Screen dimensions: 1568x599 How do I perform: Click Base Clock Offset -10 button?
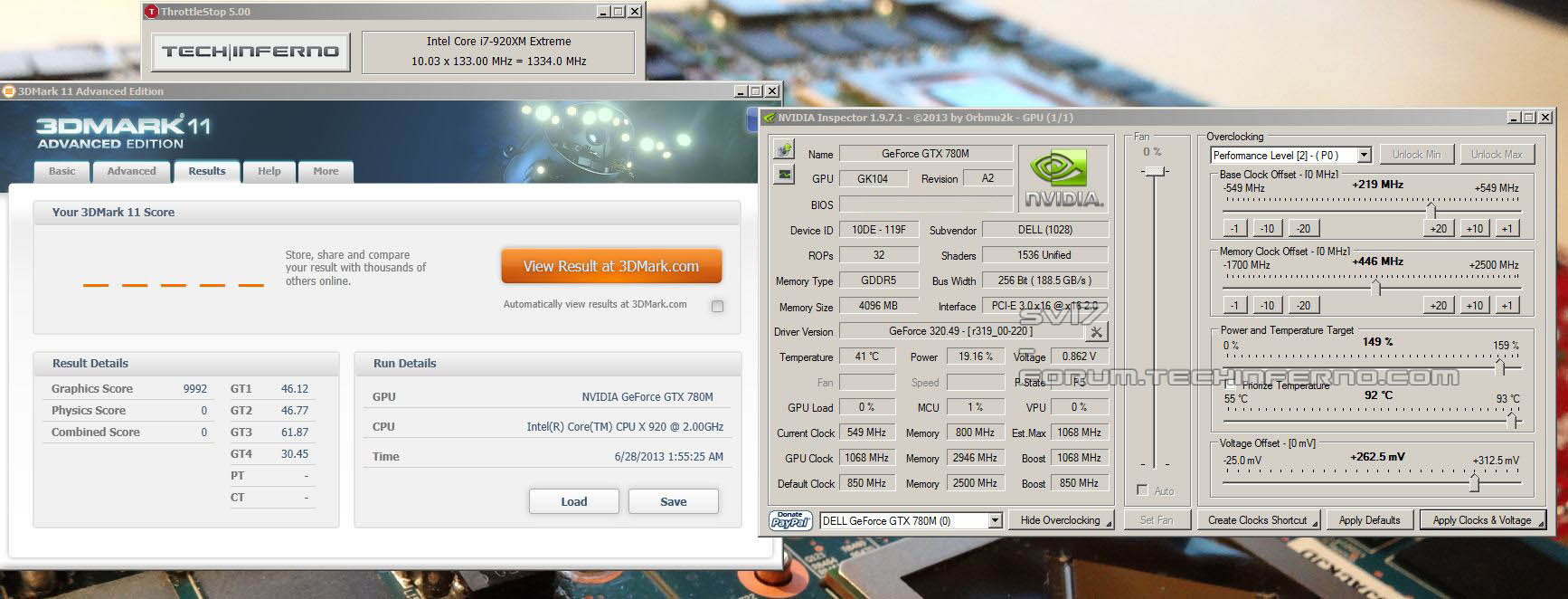tap(1267, 228)
